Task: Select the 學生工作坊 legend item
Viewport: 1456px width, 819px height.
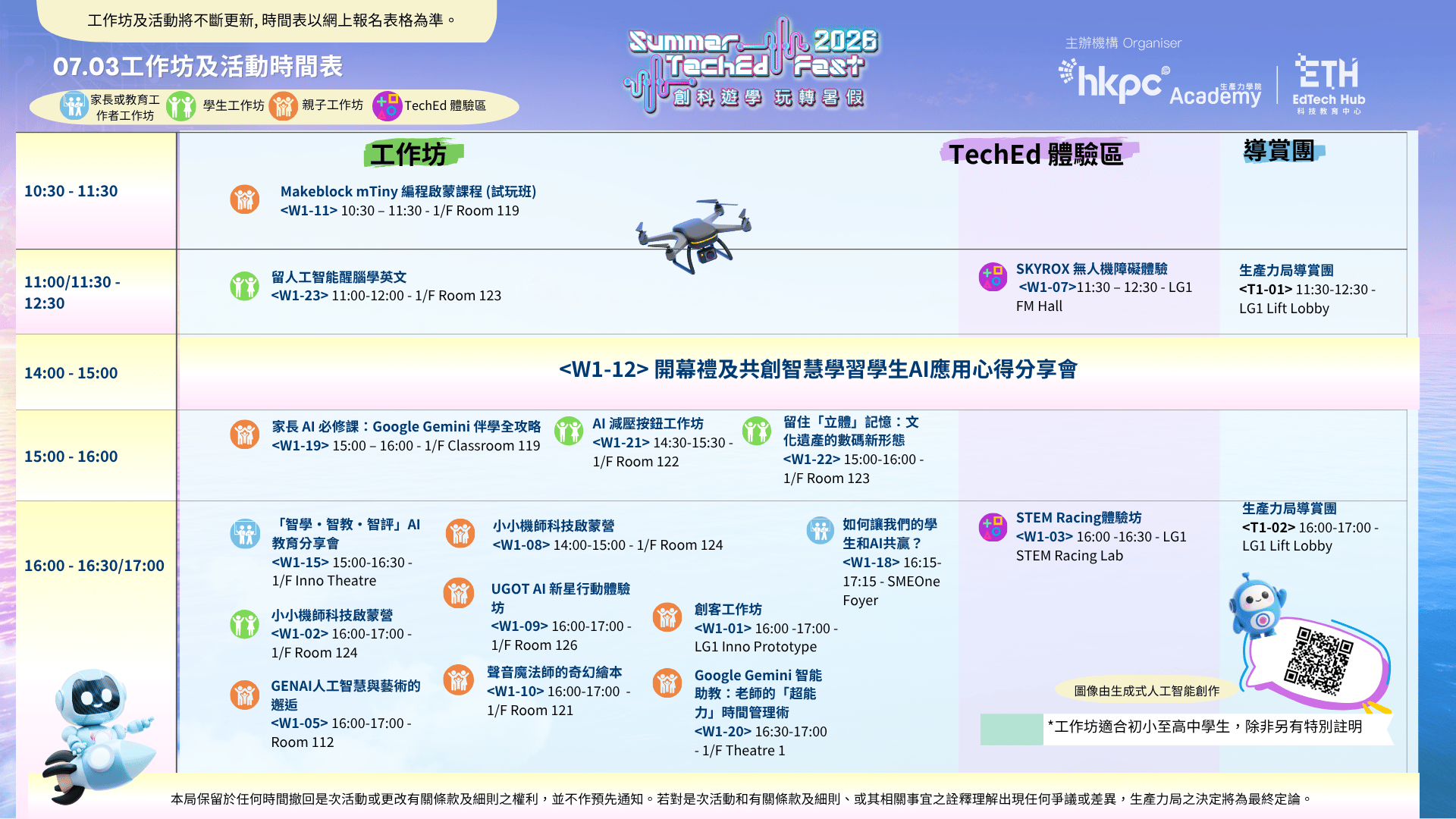Action: coord(215,106)
